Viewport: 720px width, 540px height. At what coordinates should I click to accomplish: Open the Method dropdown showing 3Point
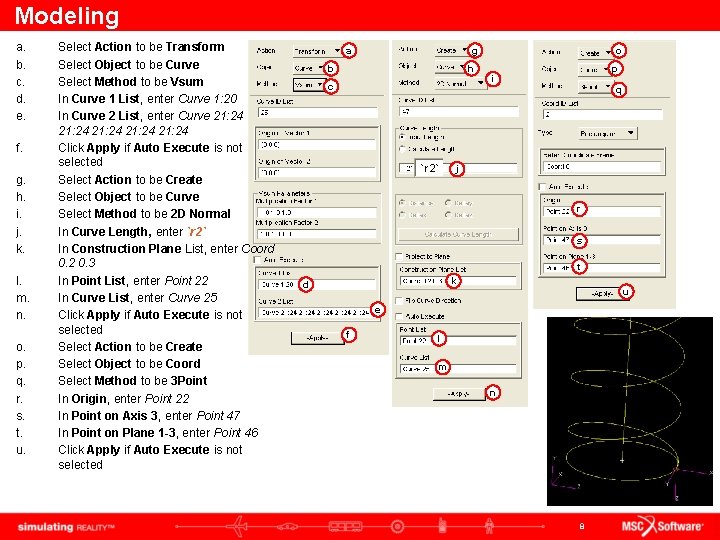click(595, 86)
